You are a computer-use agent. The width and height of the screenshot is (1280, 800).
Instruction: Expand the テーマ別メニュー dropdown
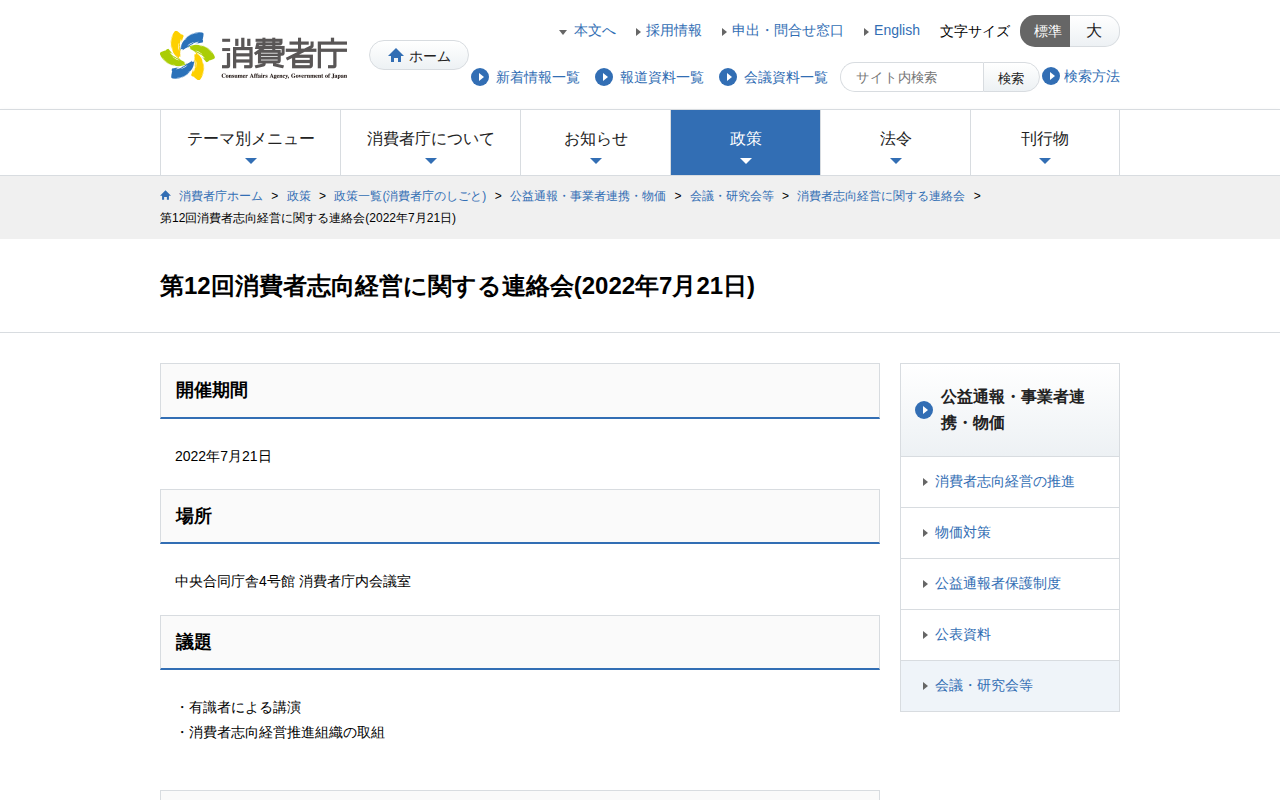click(x=251, y=143)
